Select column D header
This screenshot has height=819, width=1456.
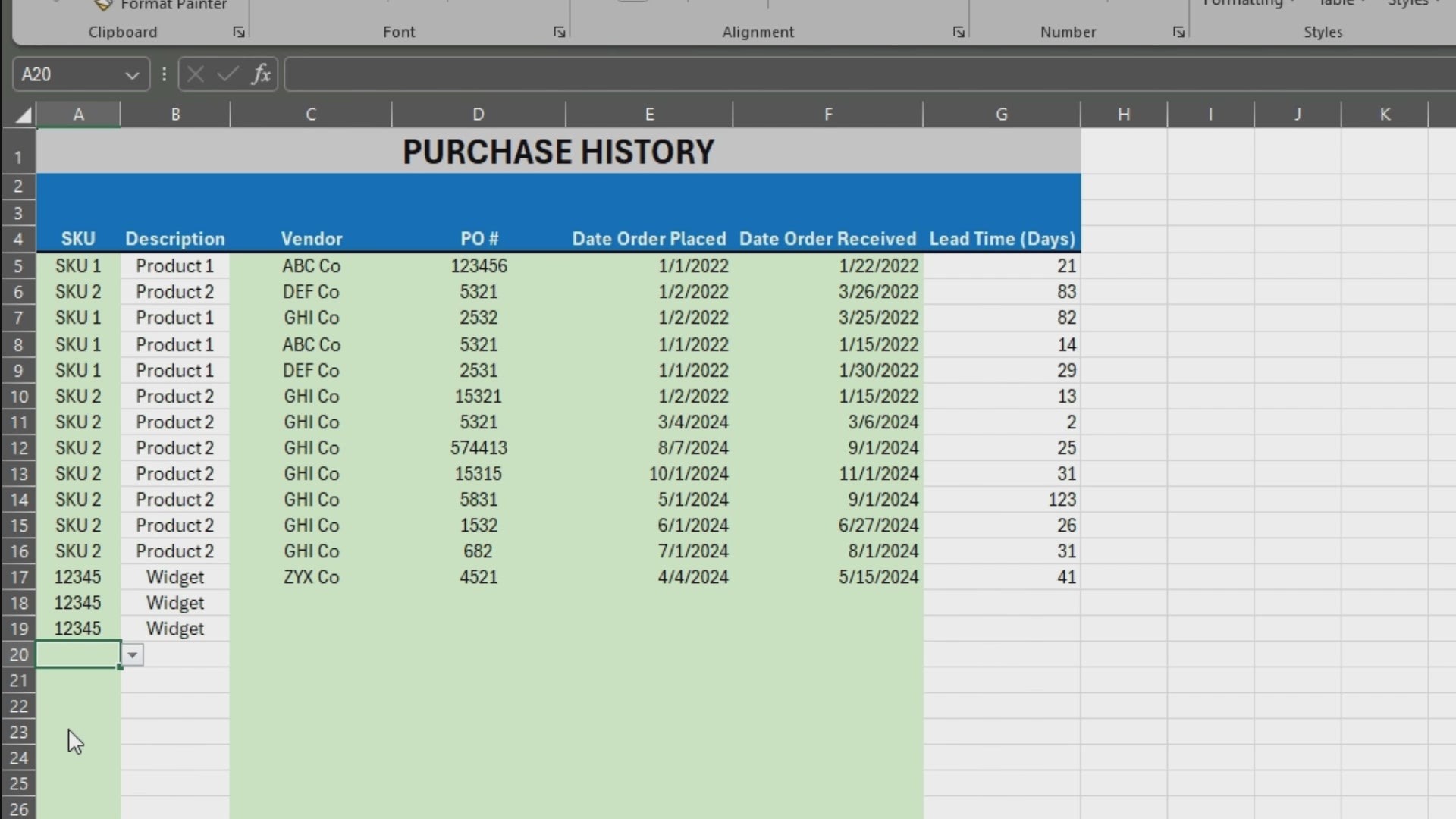click(x=479, y=115)
